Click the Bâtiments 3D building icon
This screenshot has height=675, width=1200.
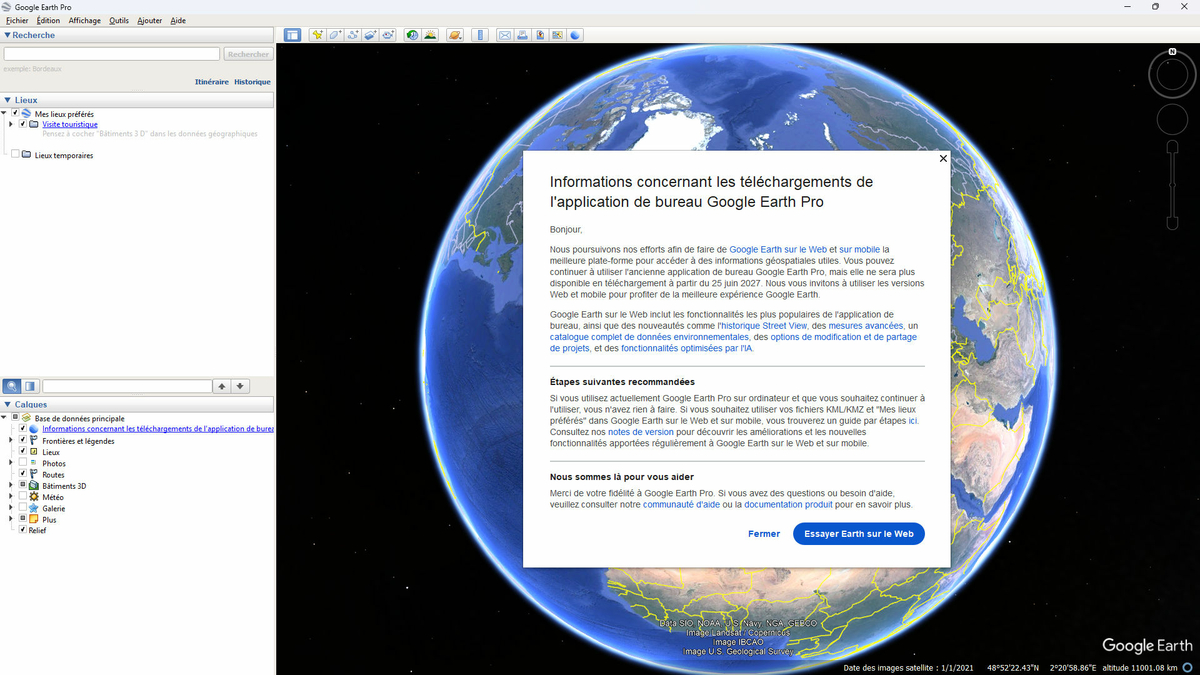click(x=34, y=486)
